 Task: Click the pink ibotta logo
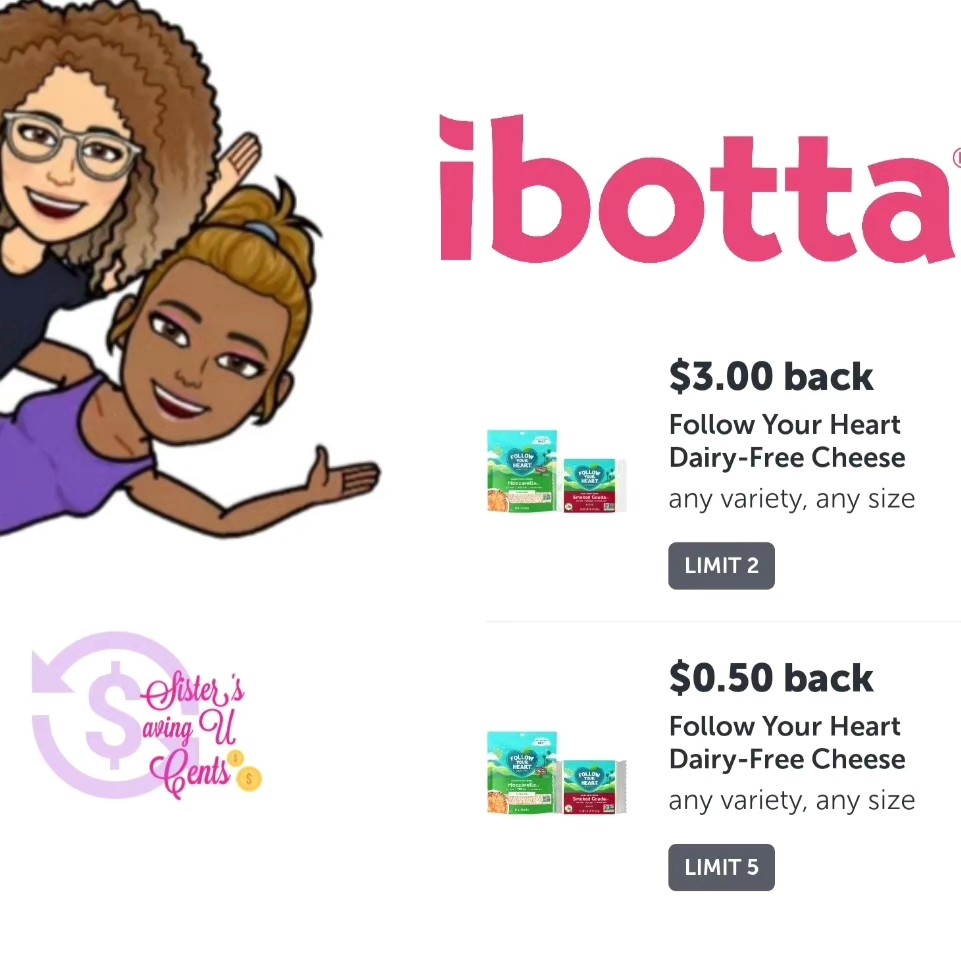coord(699,189)
